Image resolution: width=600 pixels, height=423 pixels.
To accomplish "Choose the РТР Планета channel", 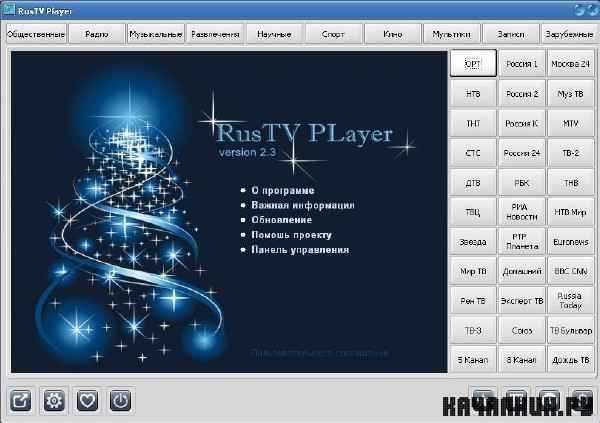I will (522, 242).
